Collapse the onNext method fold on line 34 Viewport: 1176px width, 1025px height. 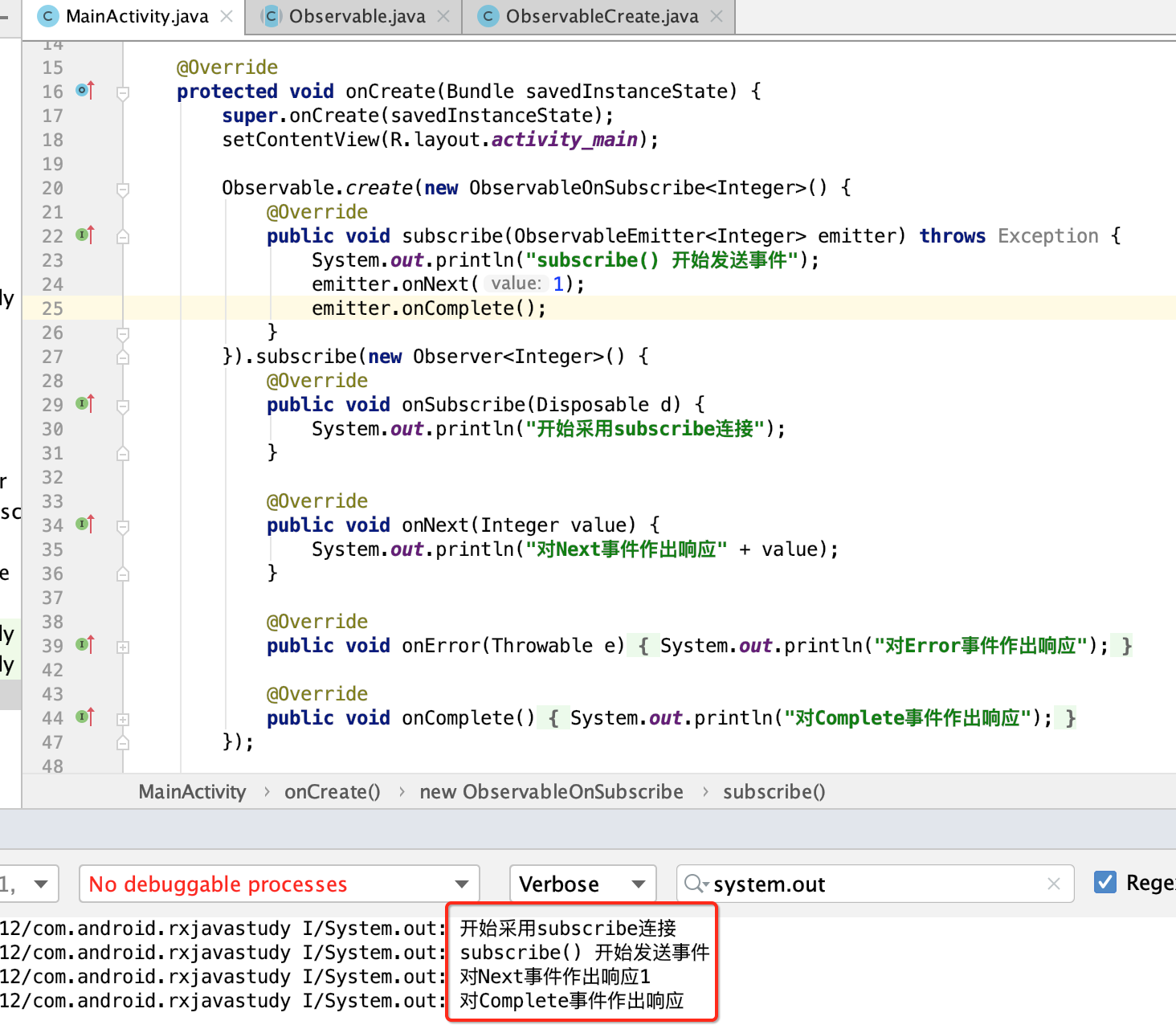tap(123, 527)
